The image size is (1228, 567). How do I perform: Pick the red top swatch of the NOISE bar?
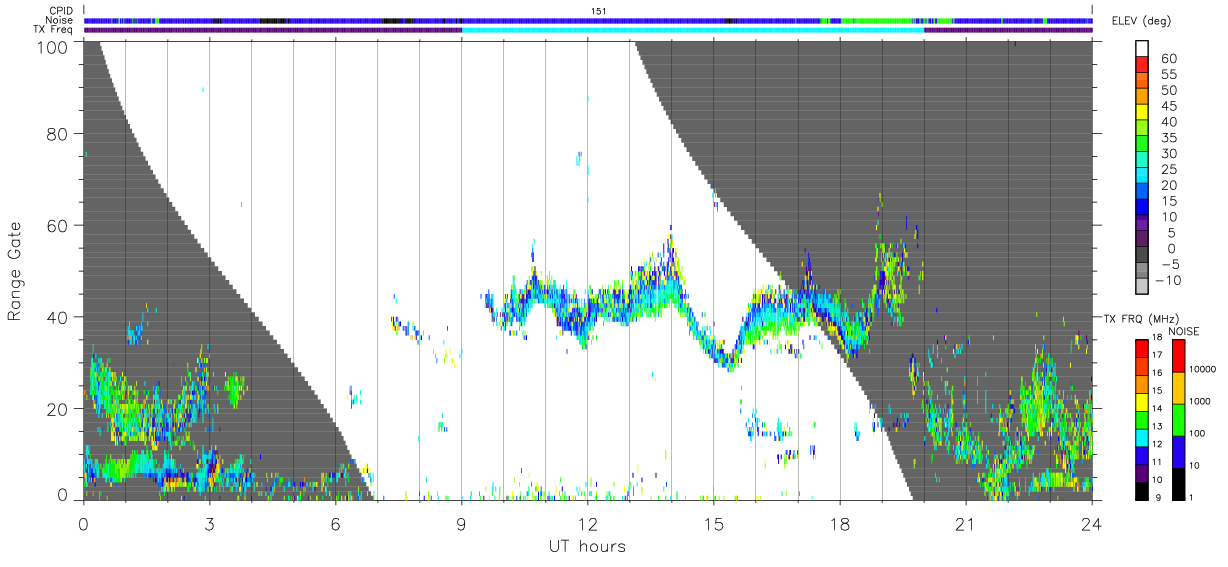[1179, 355]
